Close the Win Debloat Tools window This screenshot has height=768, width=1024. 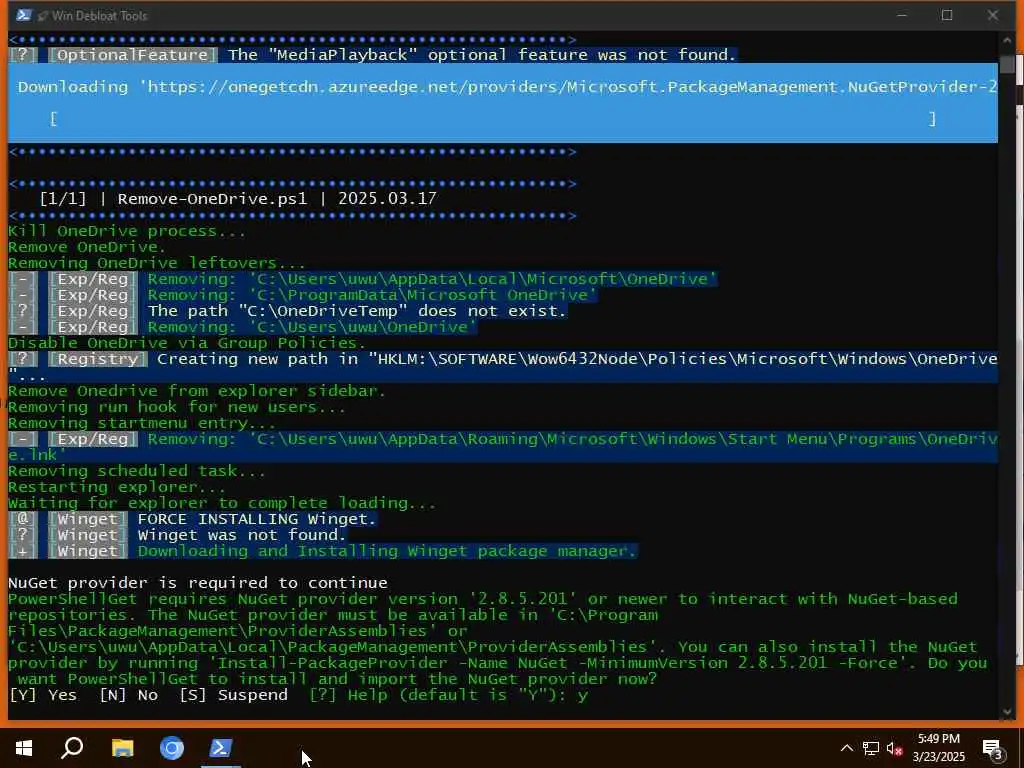[x=993, y=15]
